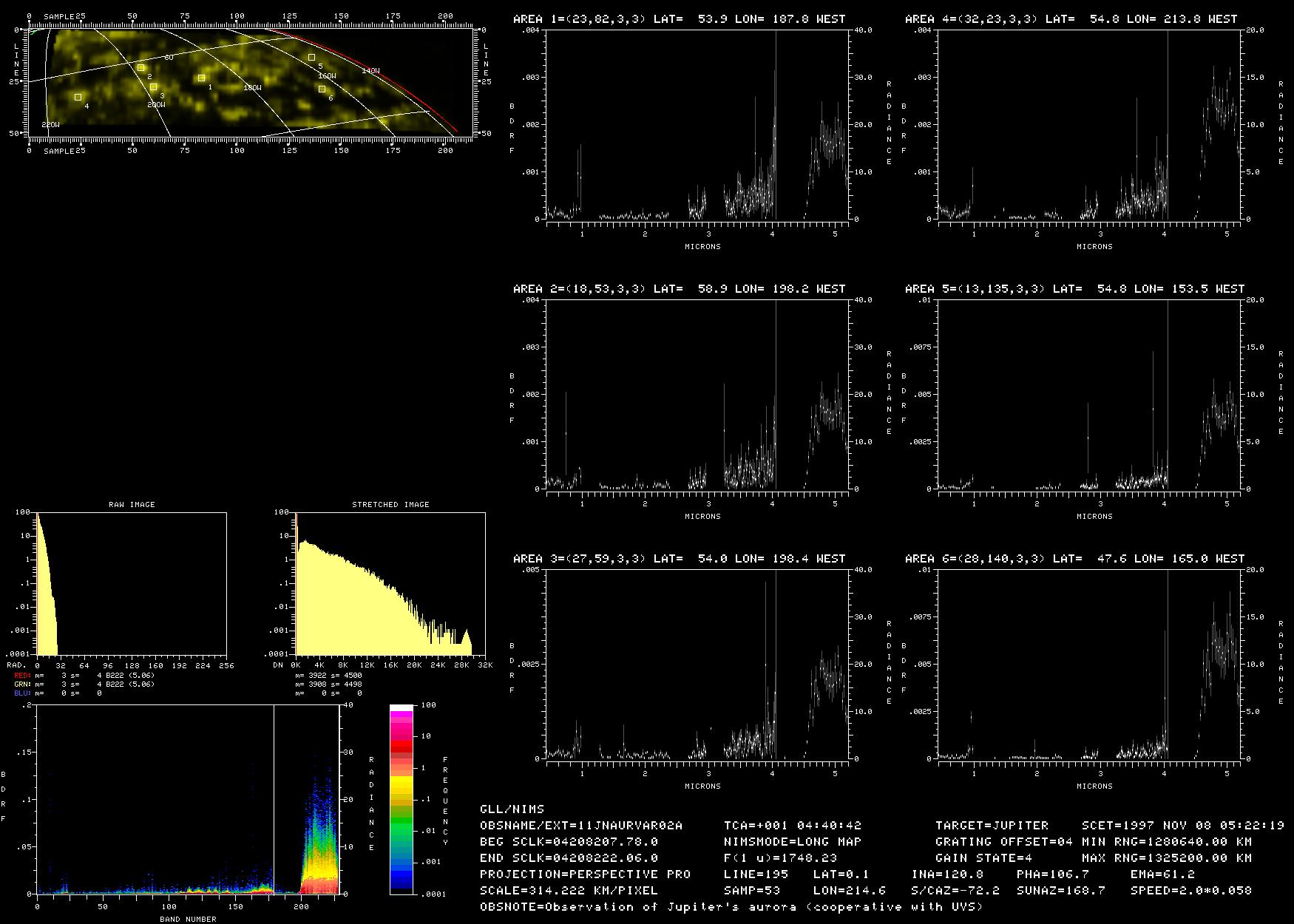The image size is (1294, 924).
Task: Click the area 6 square marker on map
Action: tap(322, 89)
